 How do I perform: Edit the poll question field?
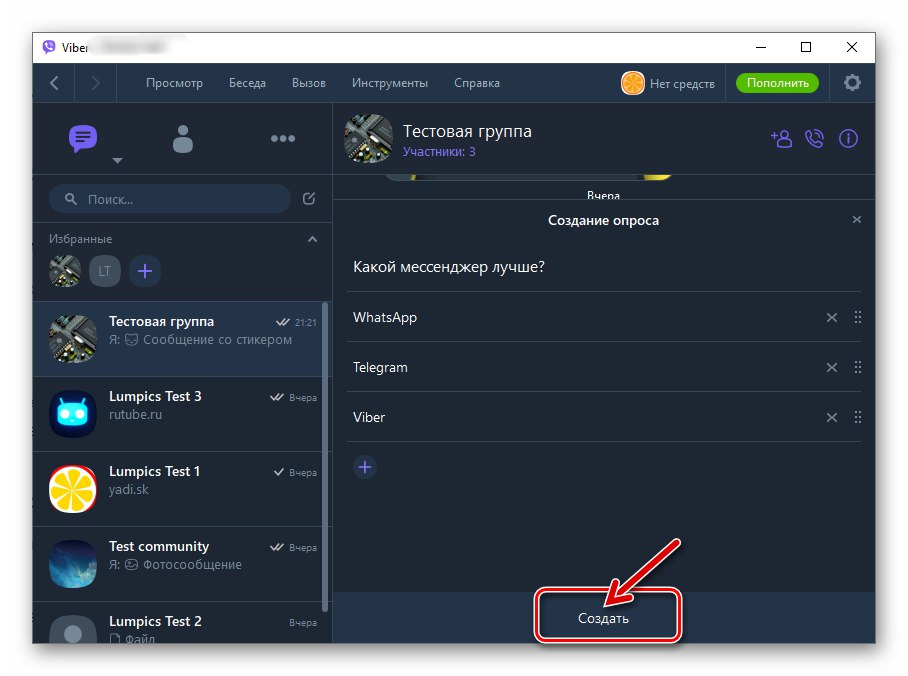[603, 267]
